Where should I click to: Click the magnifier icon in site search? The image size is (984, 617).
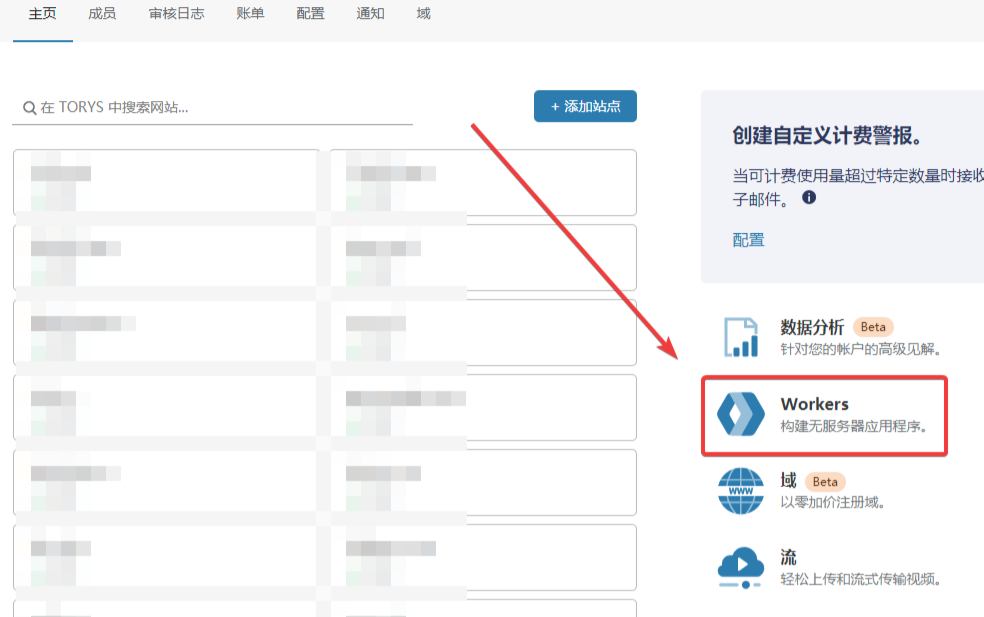click(30, 108)
